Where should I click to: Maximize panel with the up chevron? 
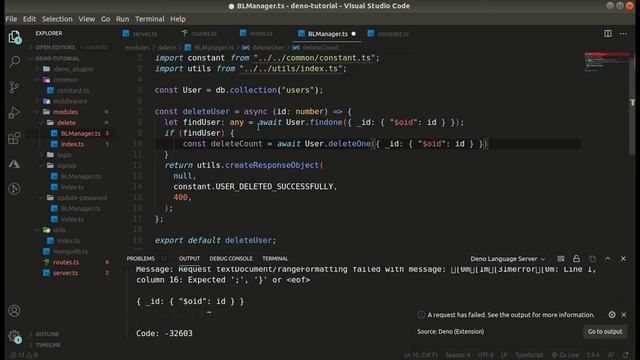click(x=608, y=259)
